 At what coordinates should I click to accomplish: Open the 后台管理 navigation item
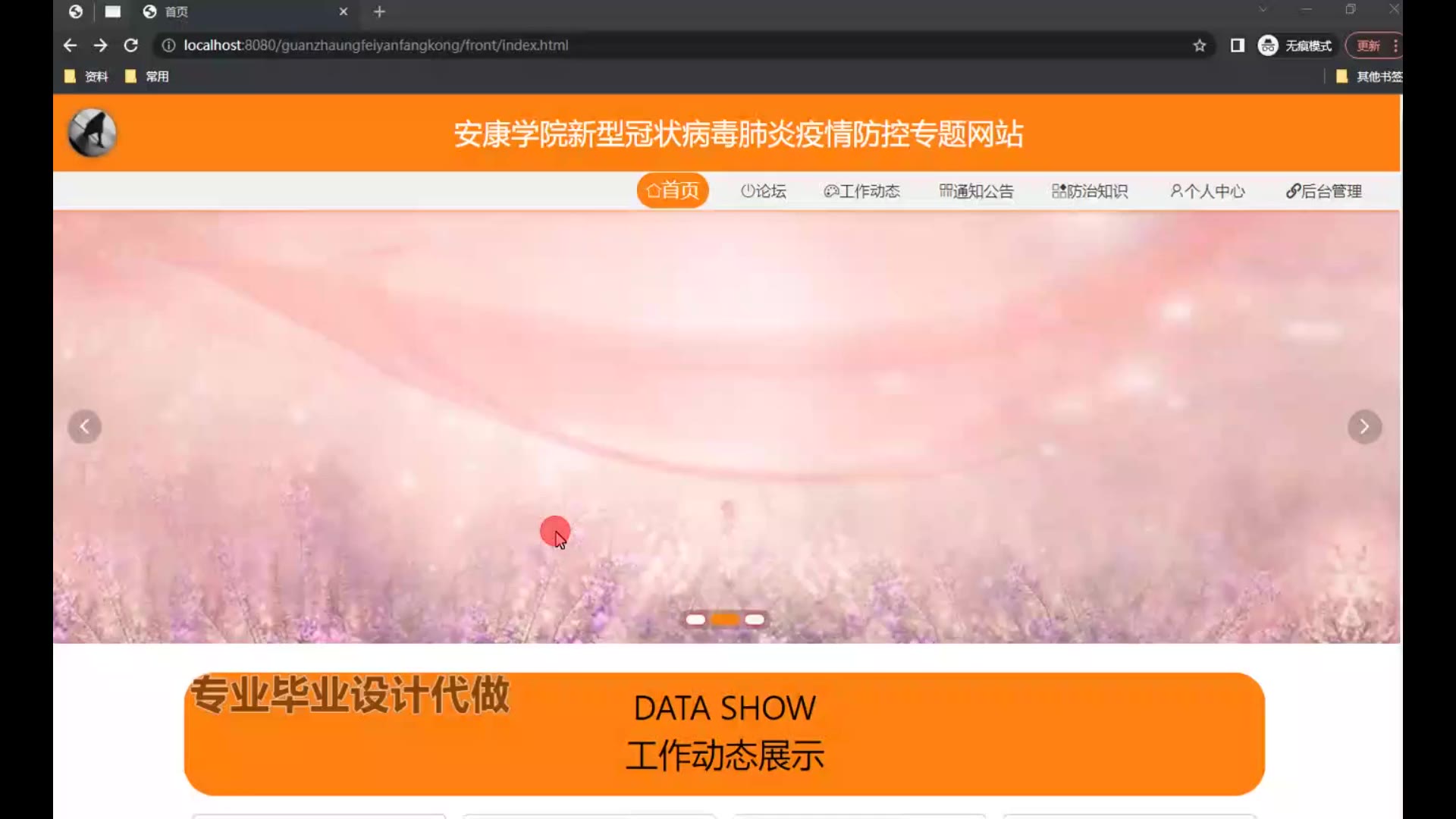(x=1324, y=191)
